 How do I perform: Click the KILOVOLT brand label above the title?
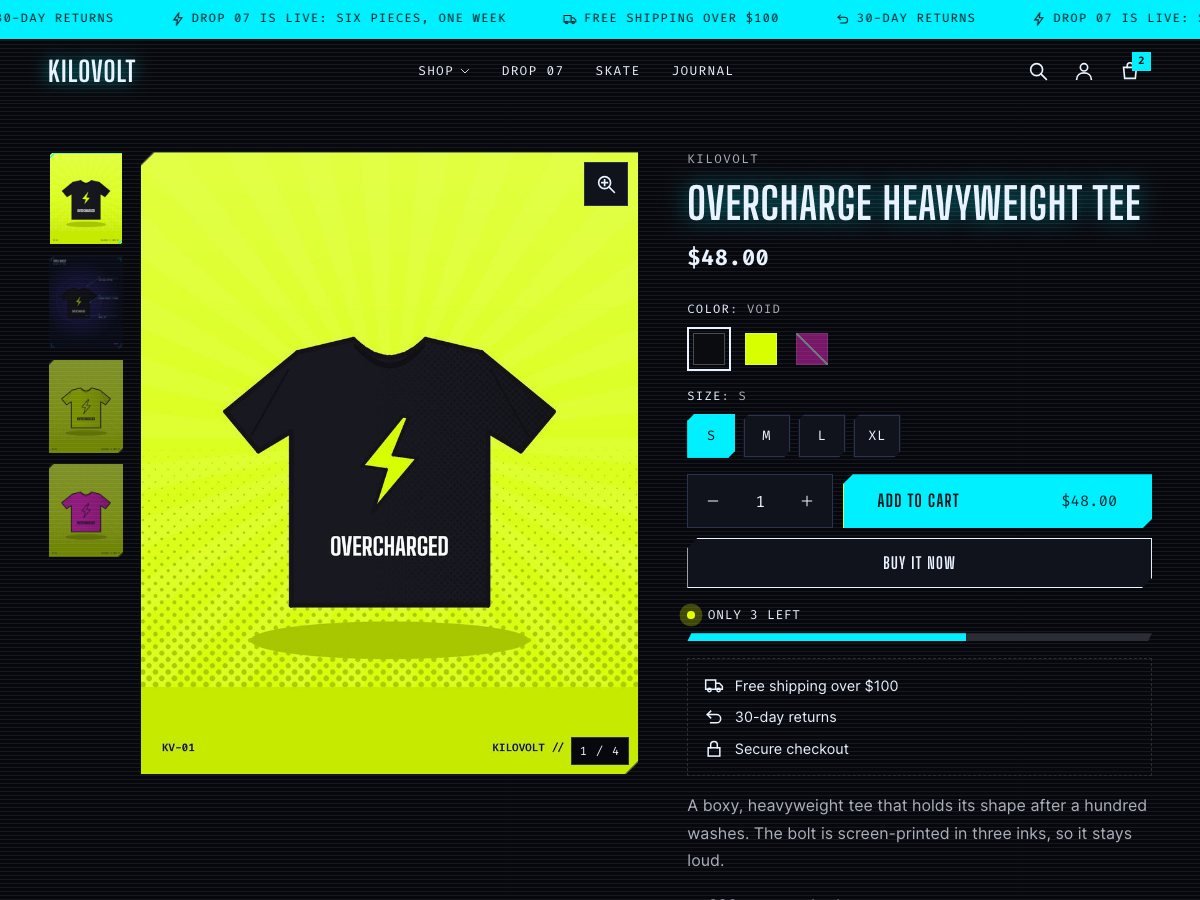click(x=723, y=159)
